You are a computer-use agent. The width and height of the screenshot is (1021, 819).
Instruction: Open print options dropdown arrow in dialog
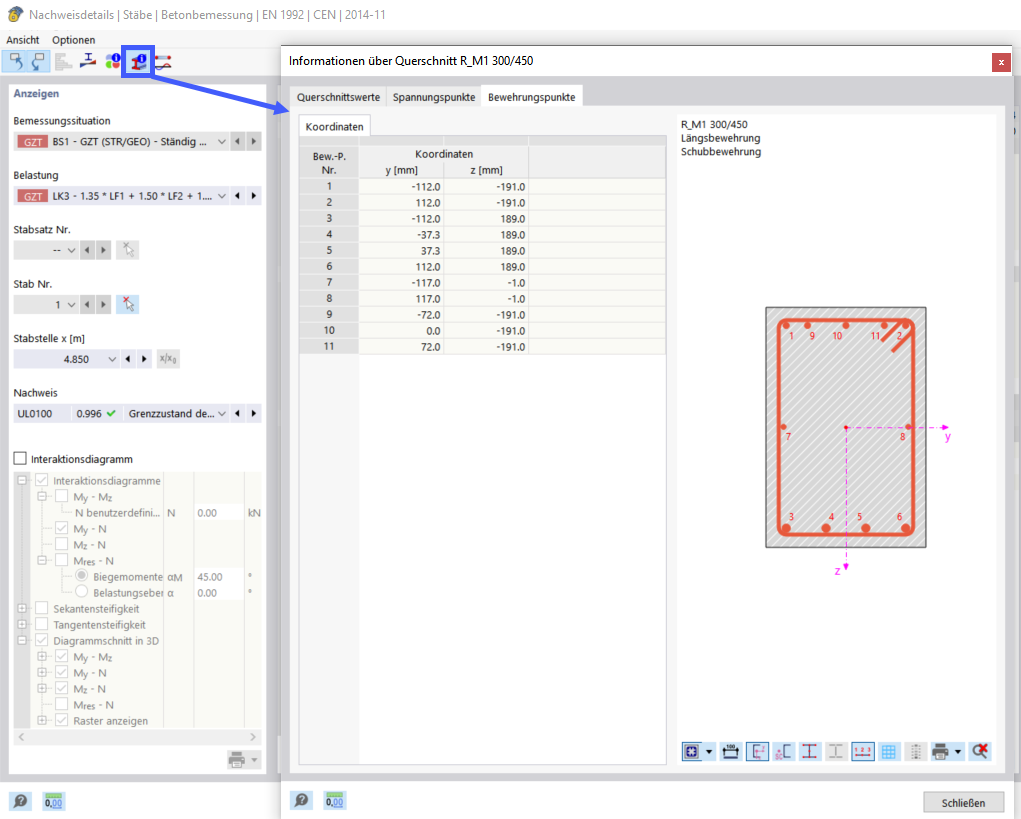958,751
